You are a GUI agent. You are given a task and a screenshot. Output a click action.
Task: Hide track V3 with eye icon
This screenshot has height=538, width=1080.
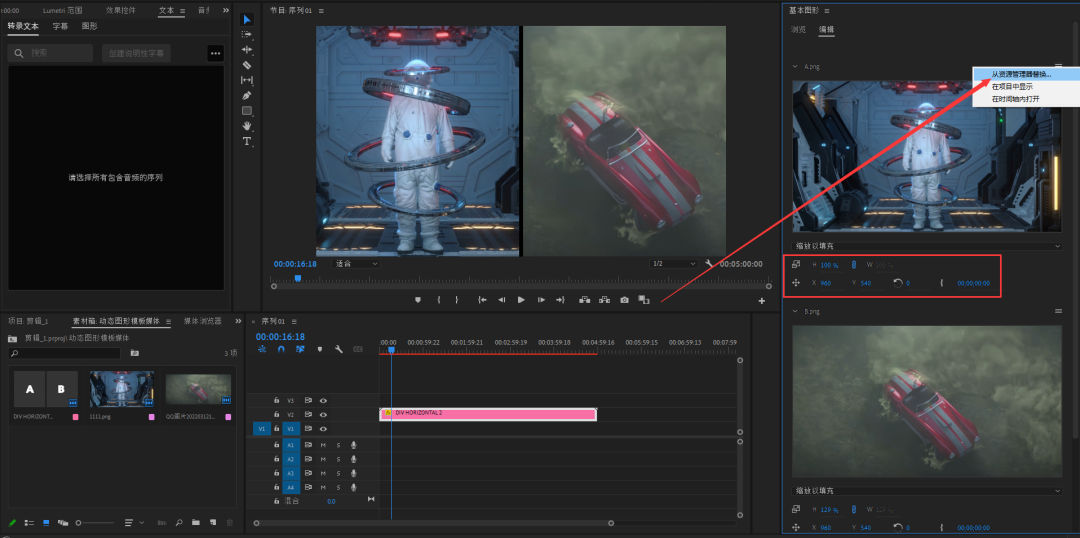click(323, 400)
